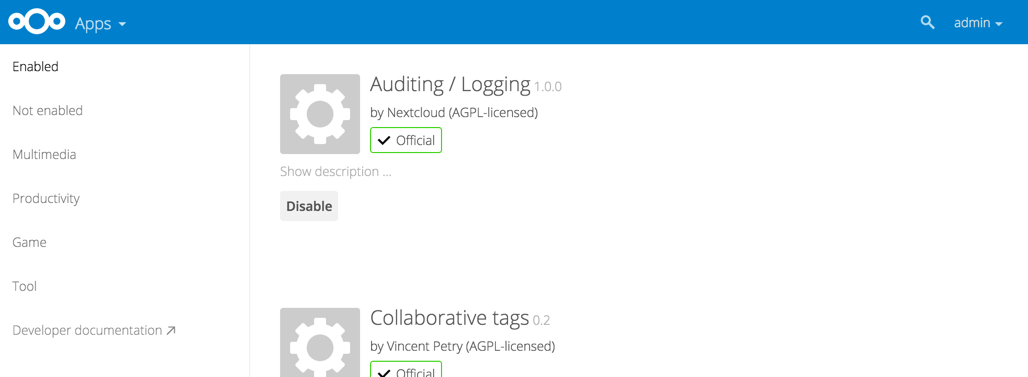Click the Collaborative tags title
The image size is (1028, 377).
pos(449,318)
